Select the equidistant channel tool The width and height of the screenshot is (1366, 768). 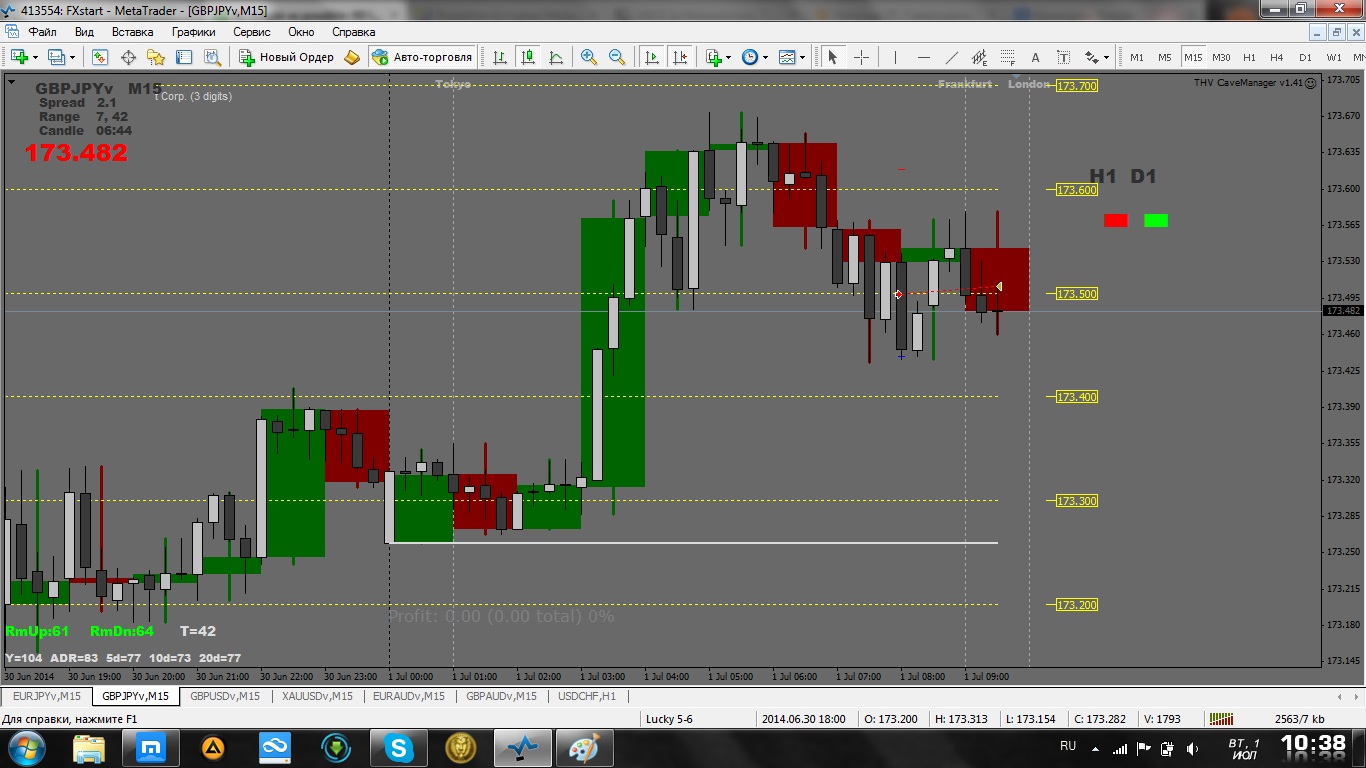pos(979,57)
